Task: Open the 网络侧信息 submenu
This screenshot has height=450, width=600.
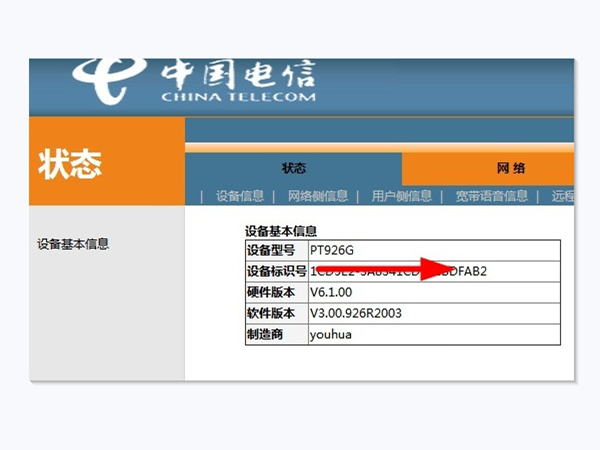Action: click(317, 196)
